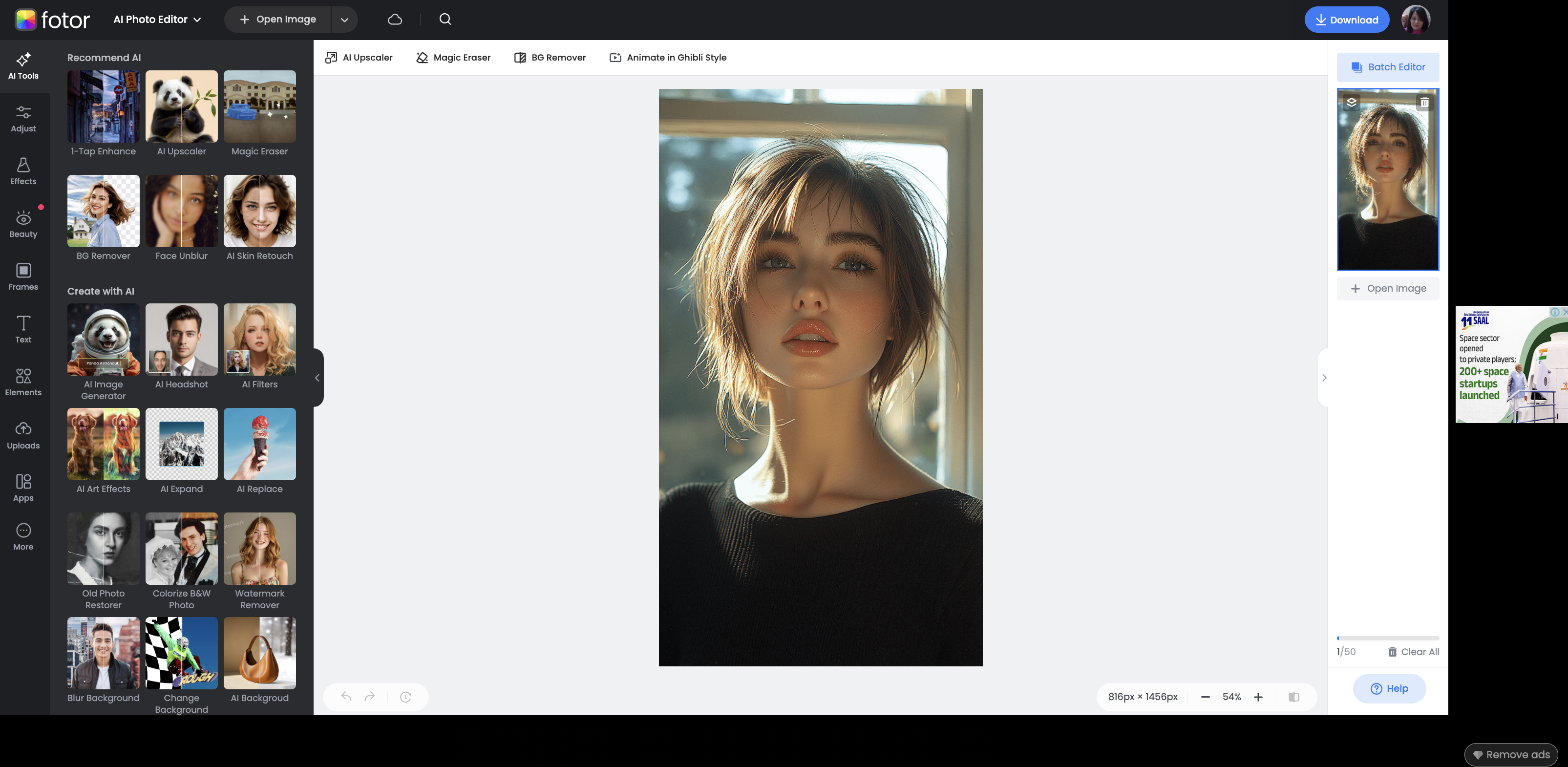Select the Magic Eraser tool tab
Image resolution: width=1568 pixels, height=767 pixels.
(453, 57)
